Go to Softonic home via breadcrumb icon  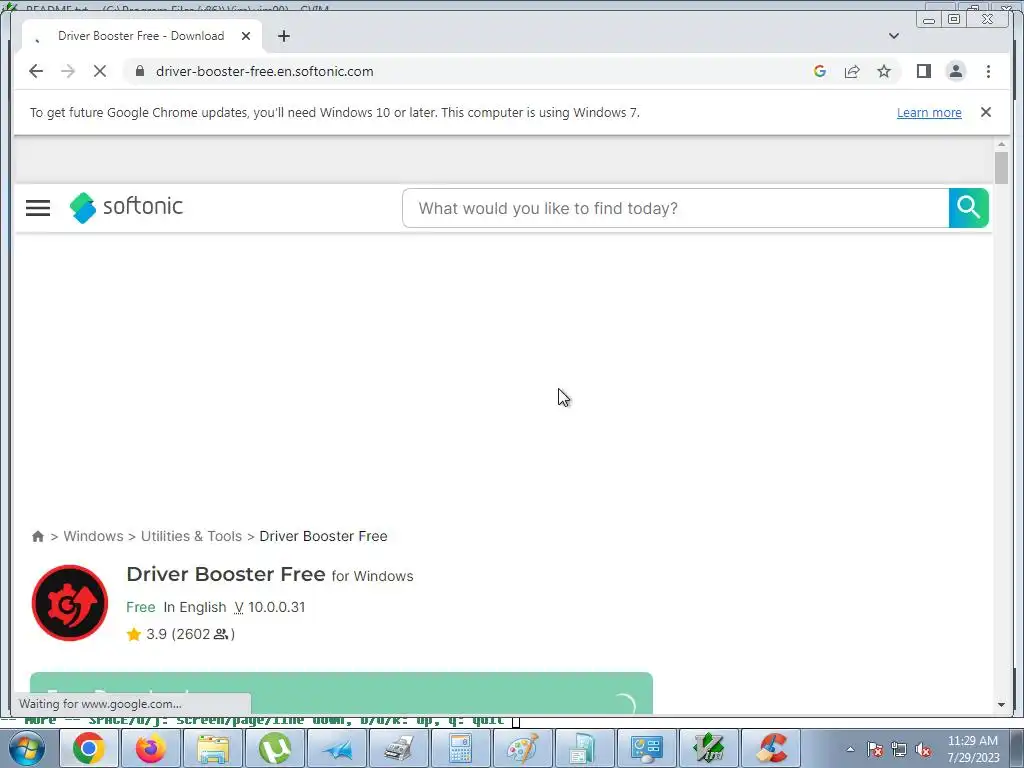(38, 536)
